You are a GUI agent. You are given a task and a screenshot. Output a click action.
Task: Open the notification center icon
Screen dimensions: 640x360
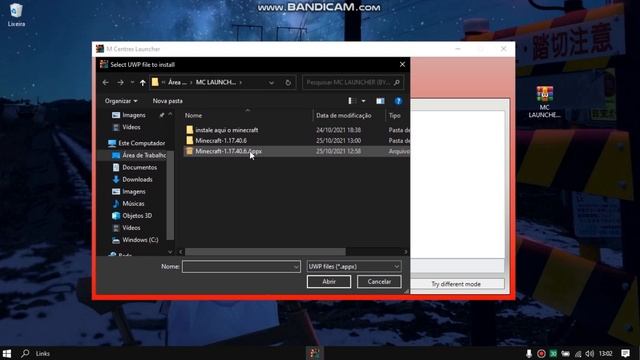click(x=625, y=353)
